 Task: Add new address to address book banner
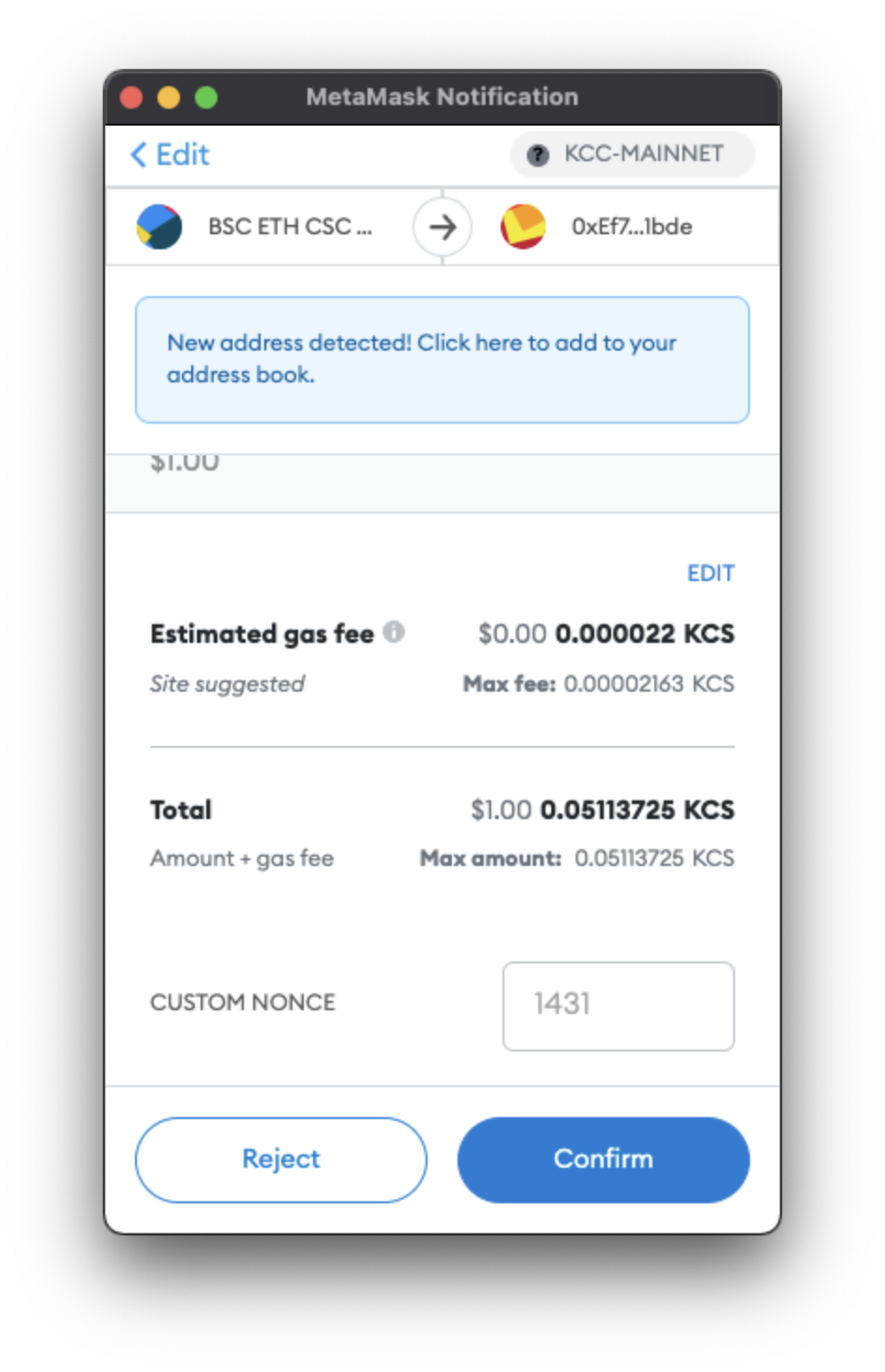tap(442, 360)
